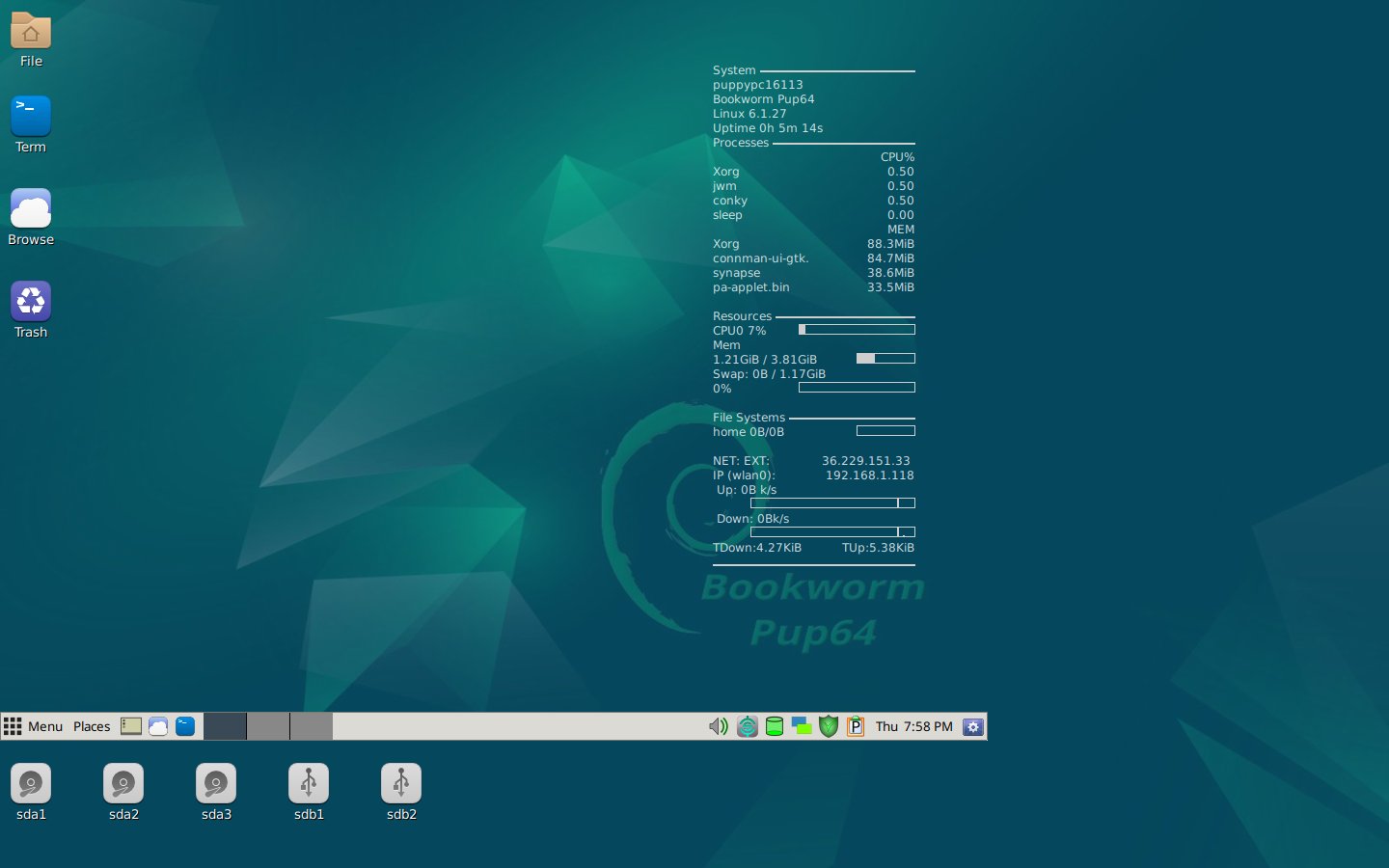Click the Uptime 0h 5m 14s text
This screenshot has height=868, width=1389.
pyautogui.click(x=768, y=128)
